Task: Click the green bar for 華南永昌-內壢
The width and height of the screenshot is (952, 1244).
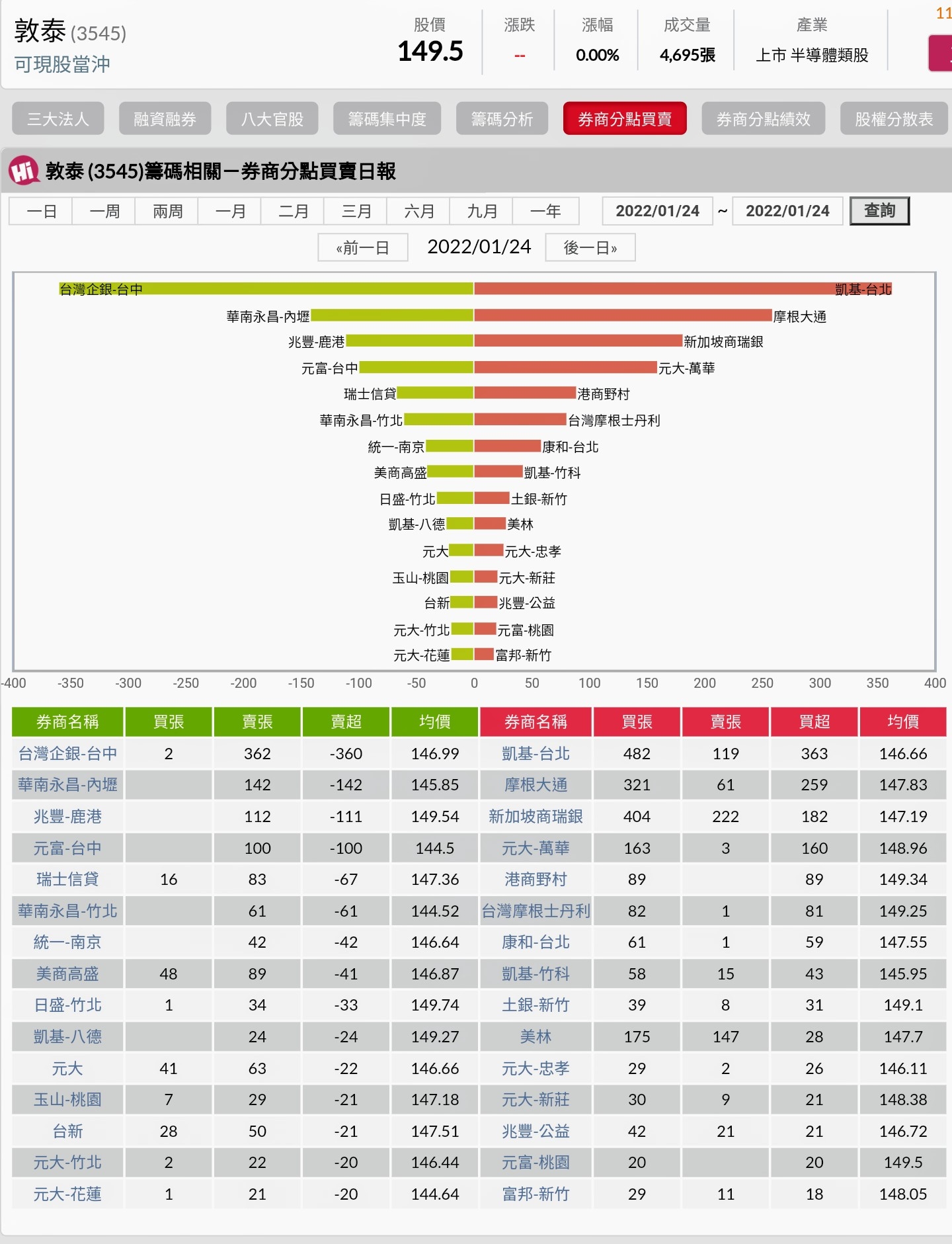Action: coord(392,315)
